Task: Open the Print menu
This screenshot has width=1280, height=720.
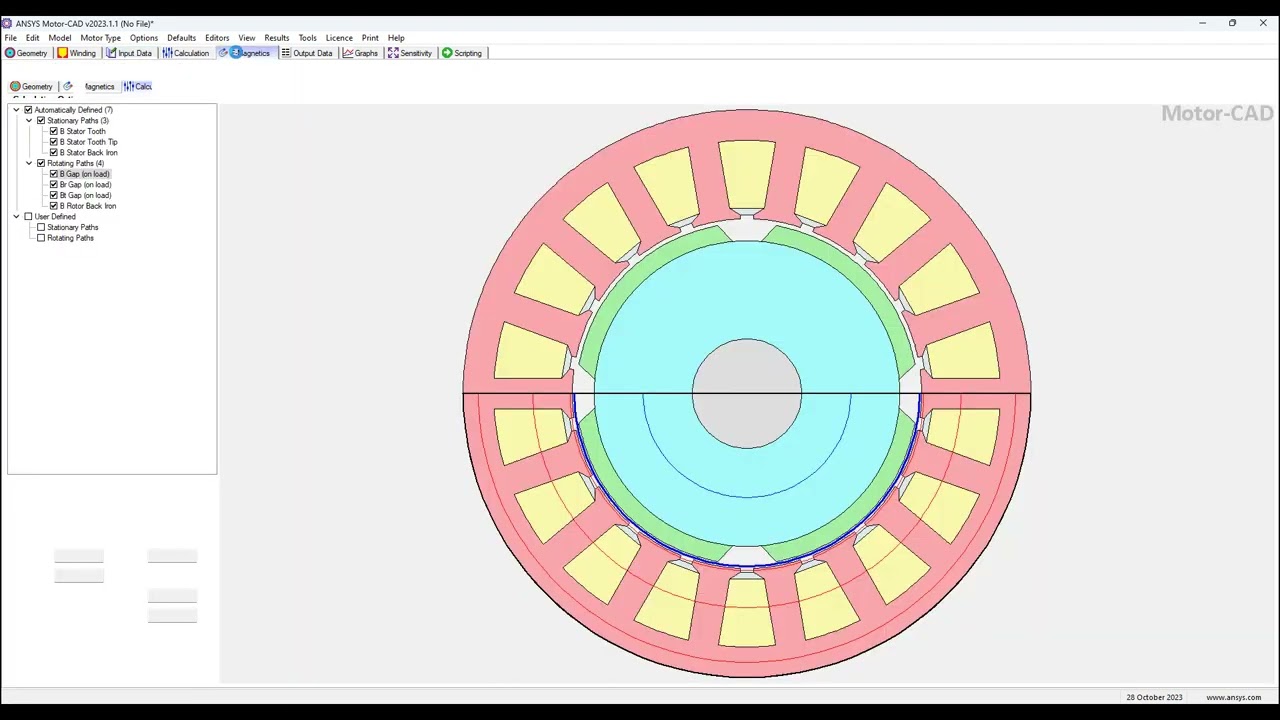Action: 370,38
